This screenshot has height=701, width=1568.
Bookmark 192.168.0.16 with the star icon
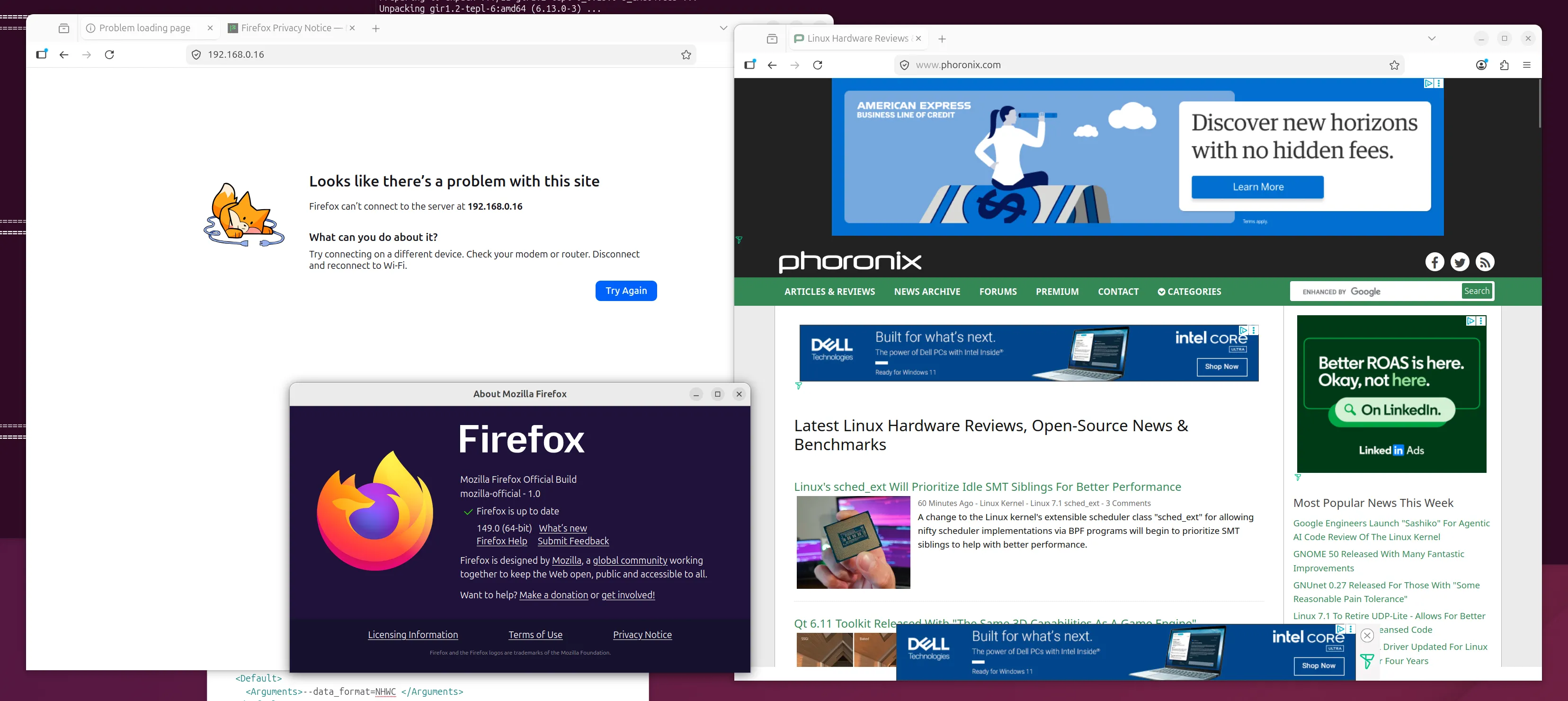click(686, 55)
